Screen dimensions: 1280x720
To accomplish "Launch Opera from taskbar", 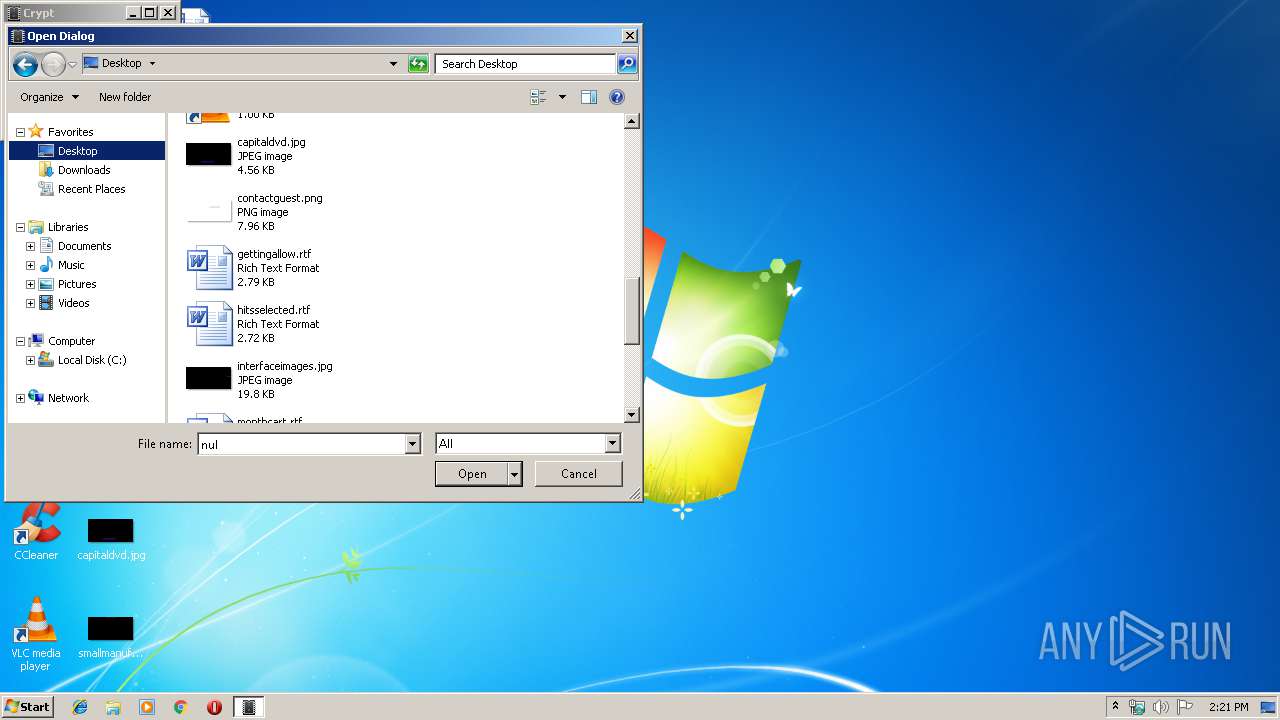I will pyautogui.click(x=214, y=707).
